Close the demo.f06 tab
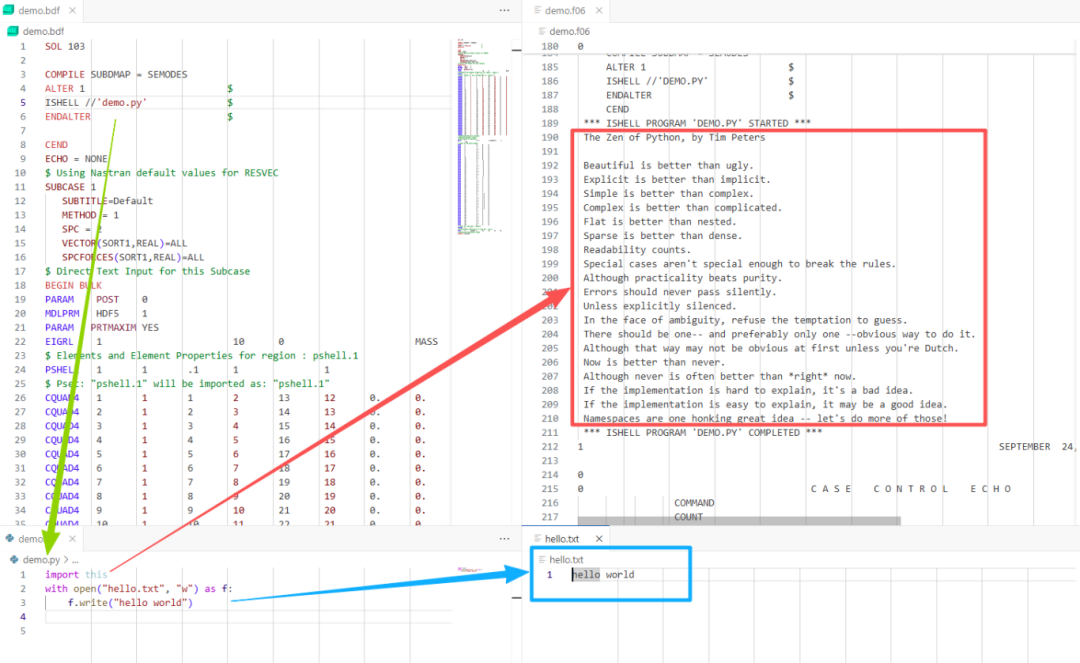The image size is (1080, 663). [x=599, y=10]
